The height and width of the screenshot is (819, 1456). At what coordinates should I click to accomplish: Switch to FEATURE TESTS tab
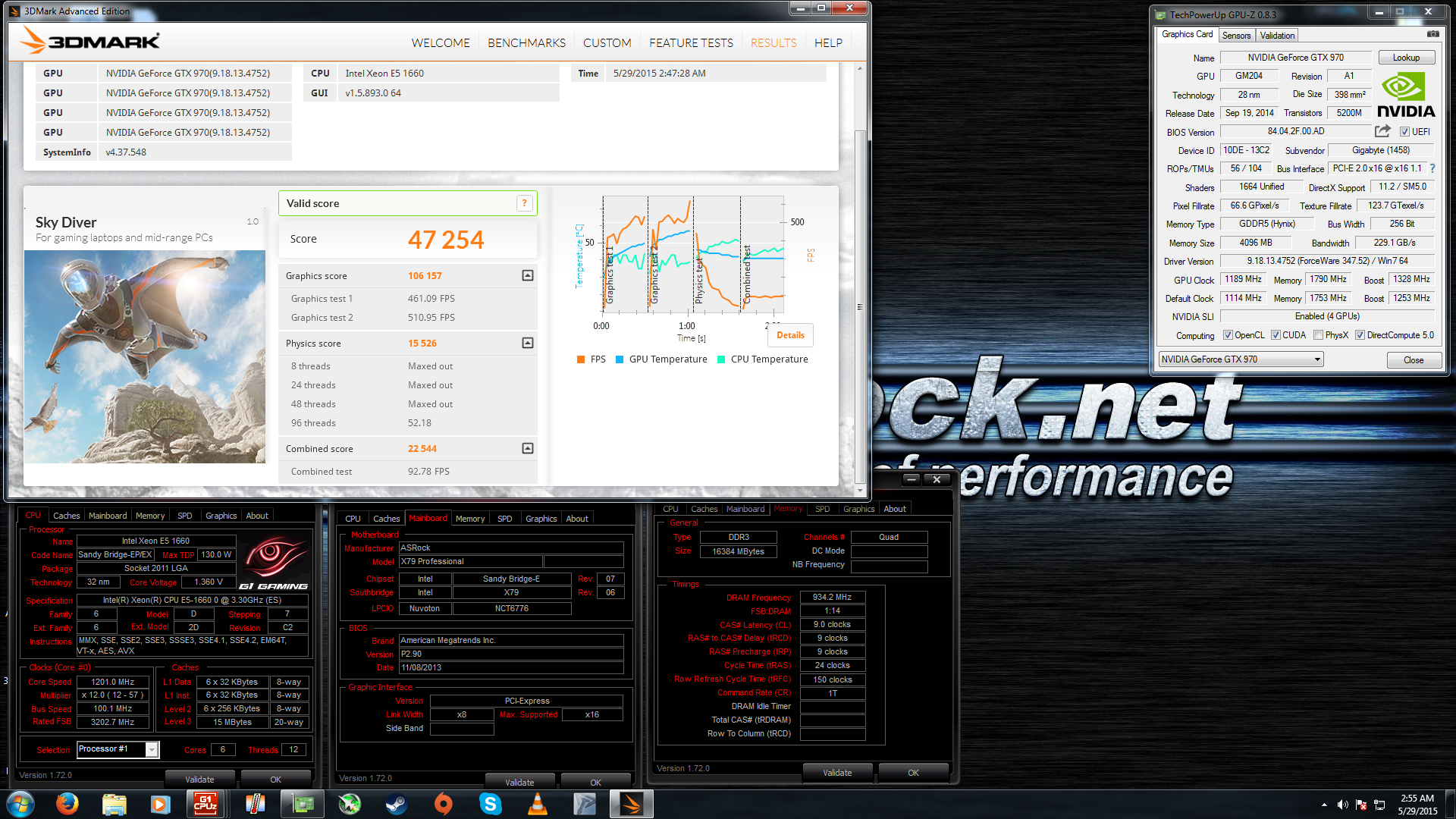pyautogui.click(x=691, y=43)
